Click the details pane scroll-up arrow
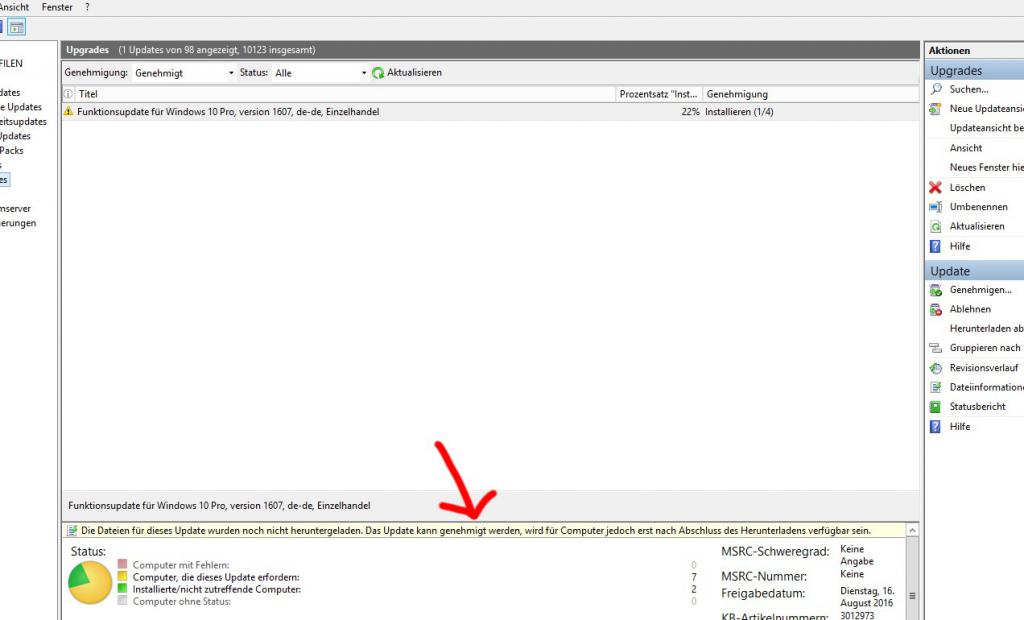This screenshot has height=620, width=1024. click(x=912, y=530)
